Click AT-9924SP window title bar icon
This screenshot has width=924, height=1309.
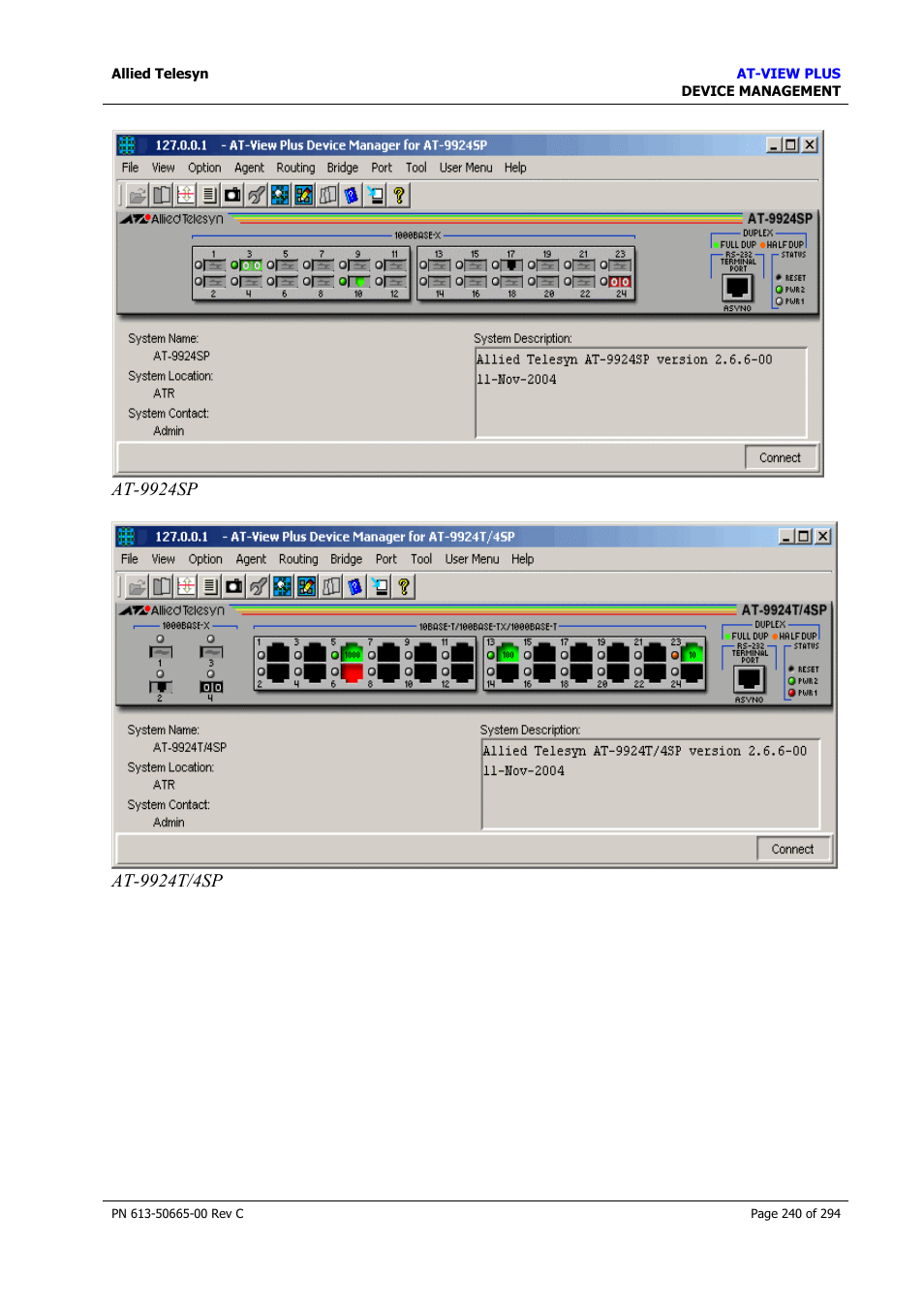click(x=127, y=144)
